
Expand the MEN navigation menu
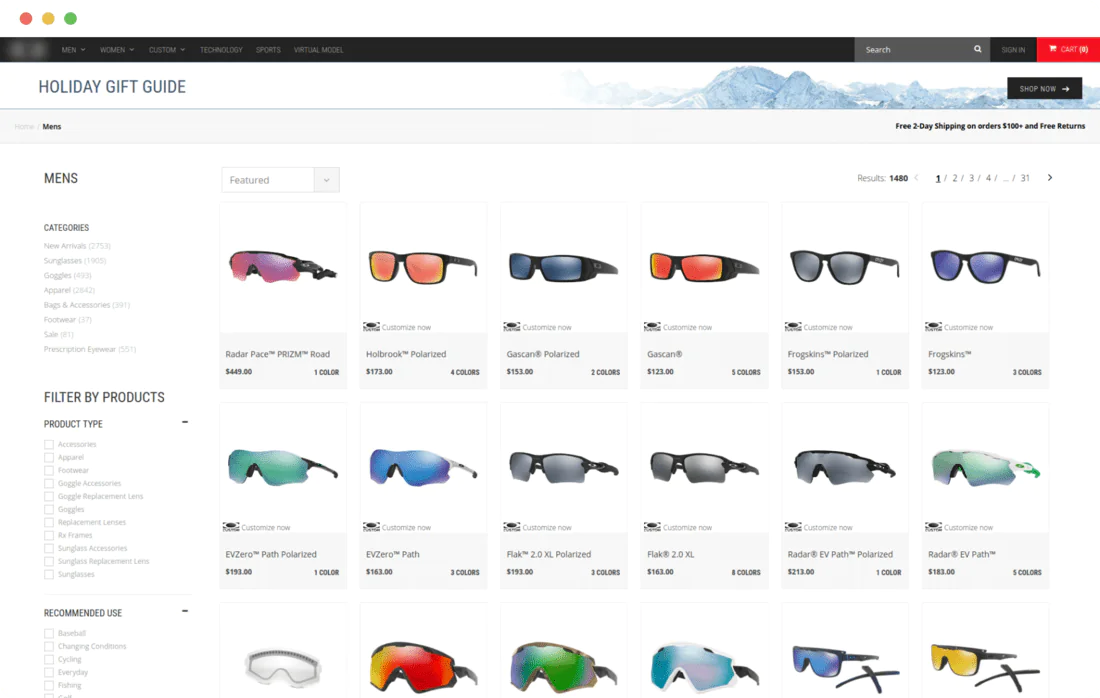[x=73, y=50]
